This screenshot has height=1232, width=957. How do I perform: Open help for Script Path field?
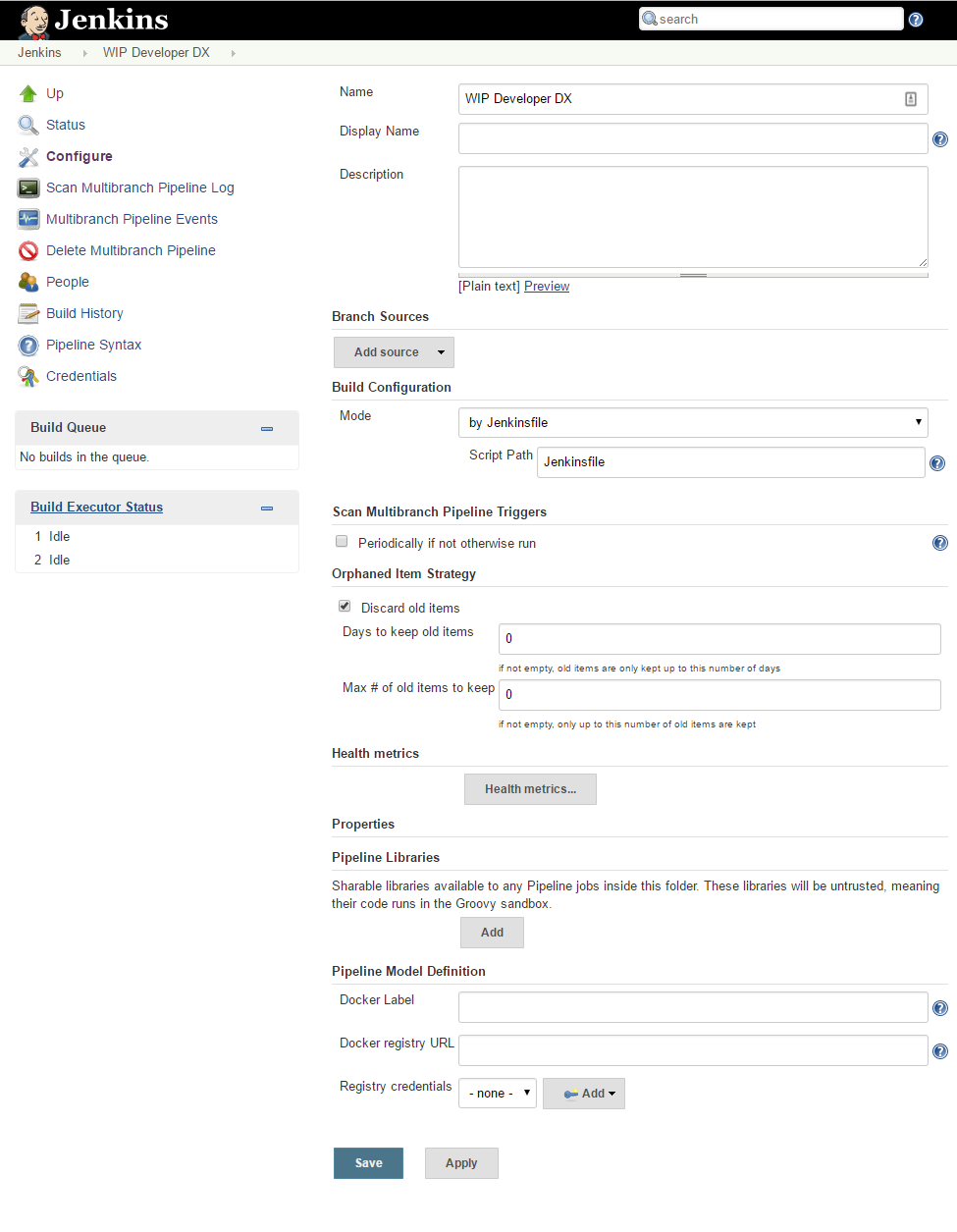pos(937,463)
